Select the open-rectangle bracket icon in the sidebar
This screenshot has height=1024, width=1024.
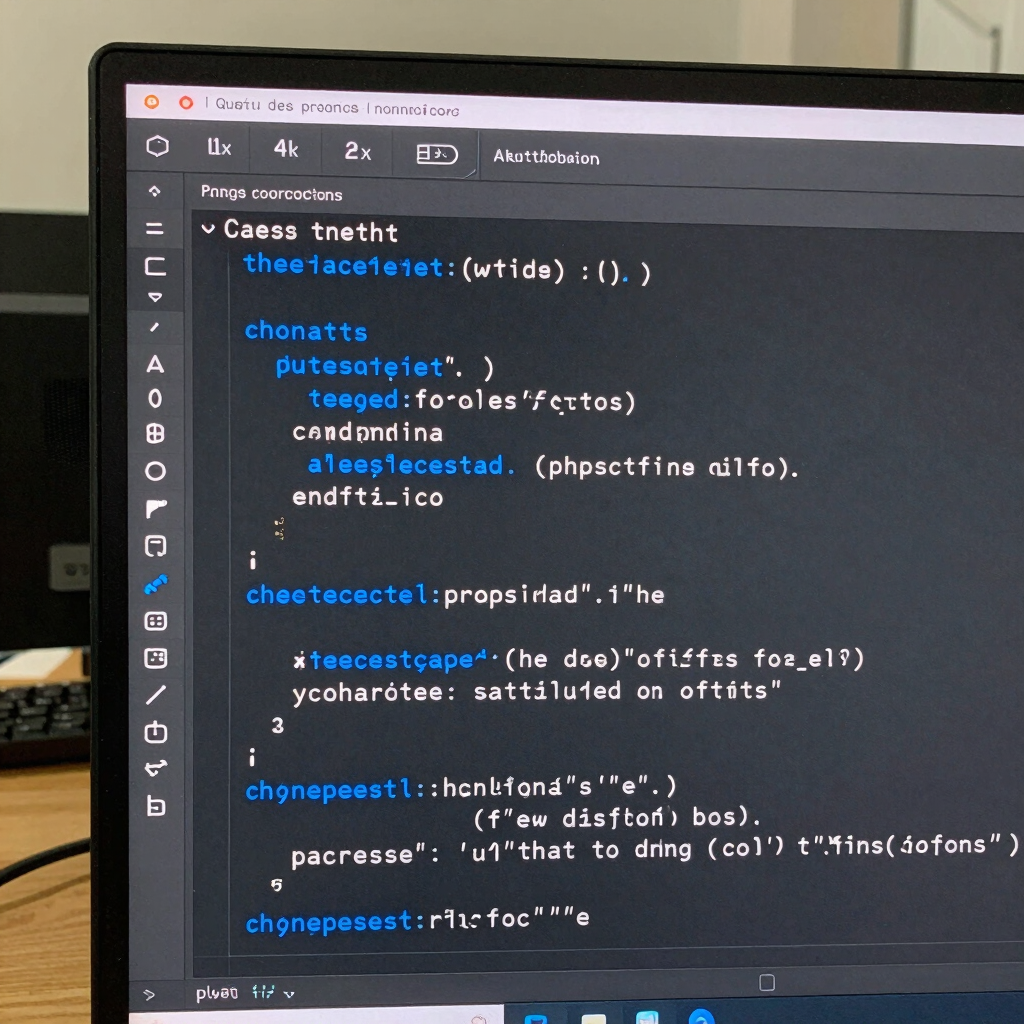tap(155, 266)
